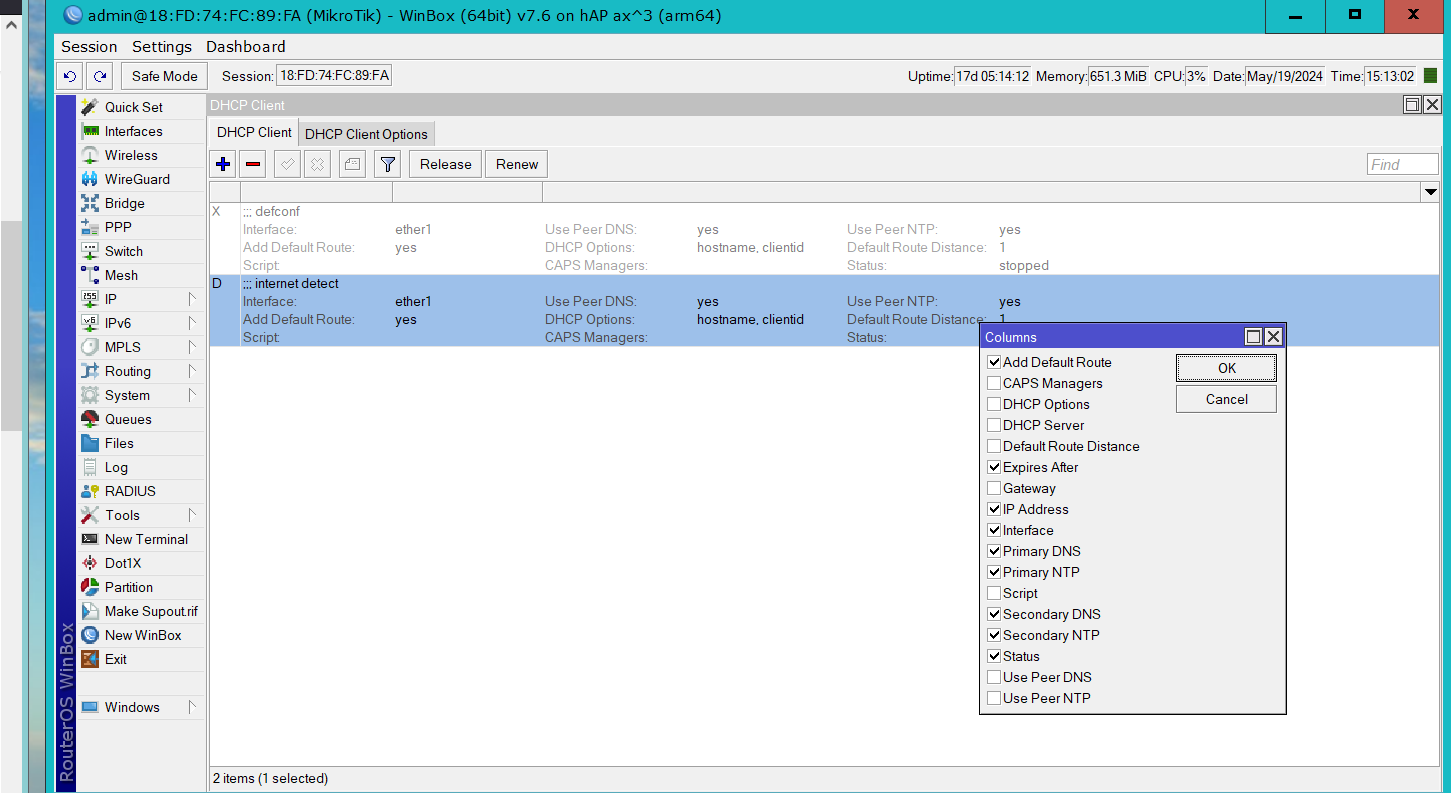Open the Dashboard menu
The image size is (1451, 793).
[245, 46]
